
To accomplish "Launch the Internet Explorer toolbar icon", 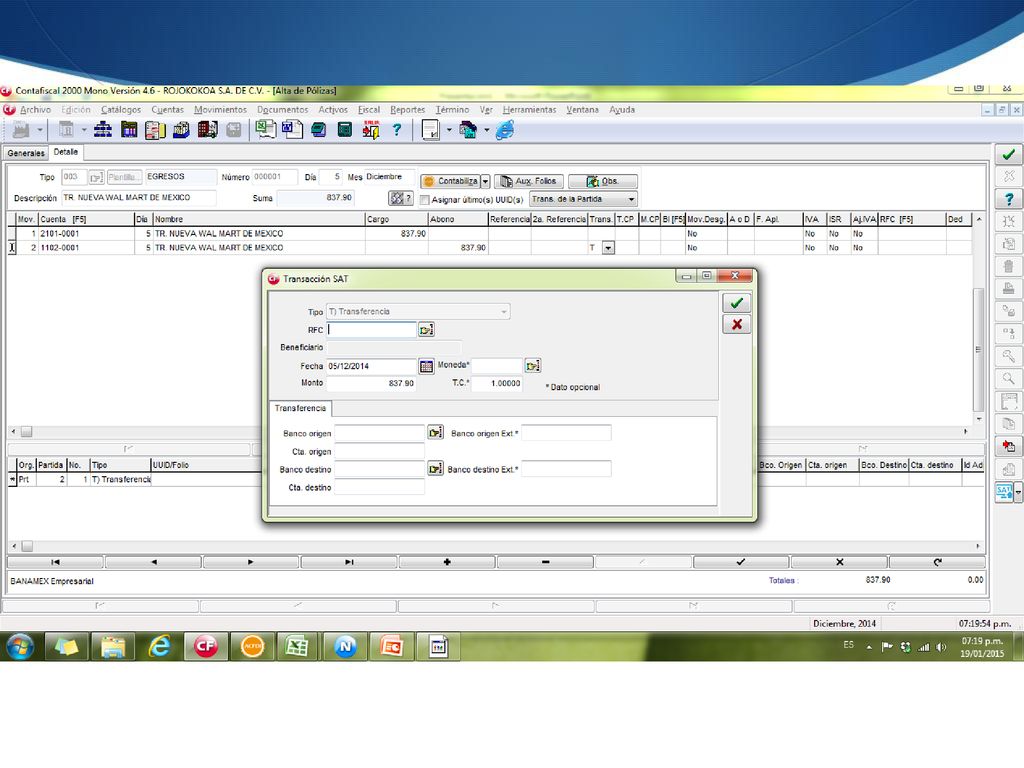I will click(505, 130).
